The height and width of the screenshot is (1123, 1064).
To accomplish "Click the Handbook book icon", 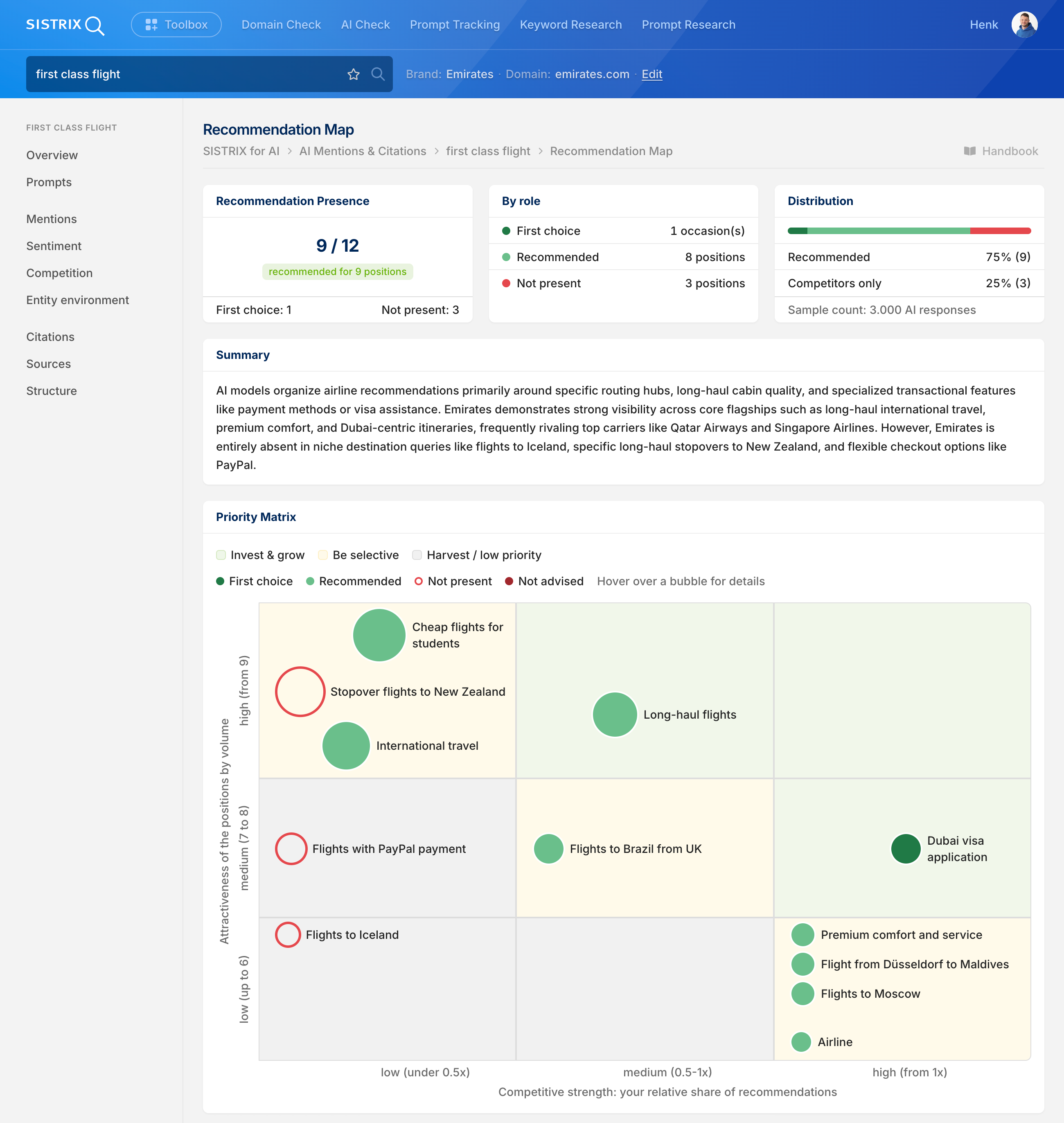I will coord(970,151).
